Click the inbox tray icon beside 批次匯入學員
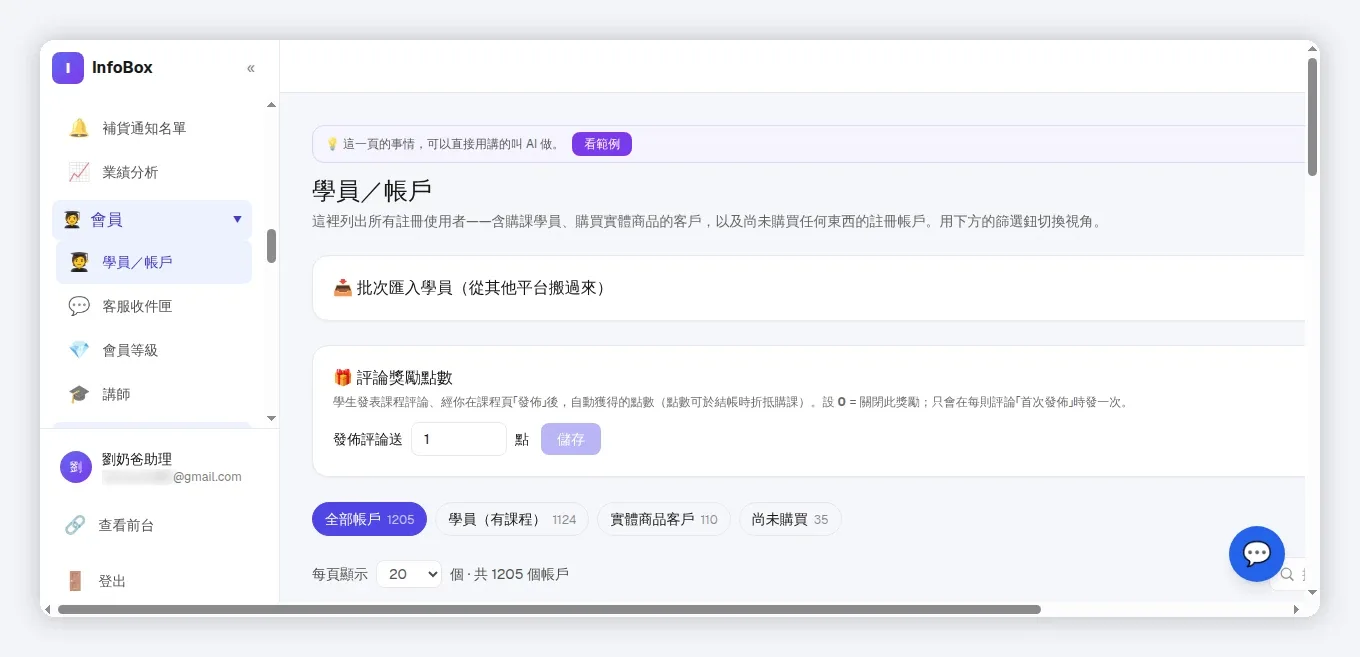 click(x=342, y=288)
